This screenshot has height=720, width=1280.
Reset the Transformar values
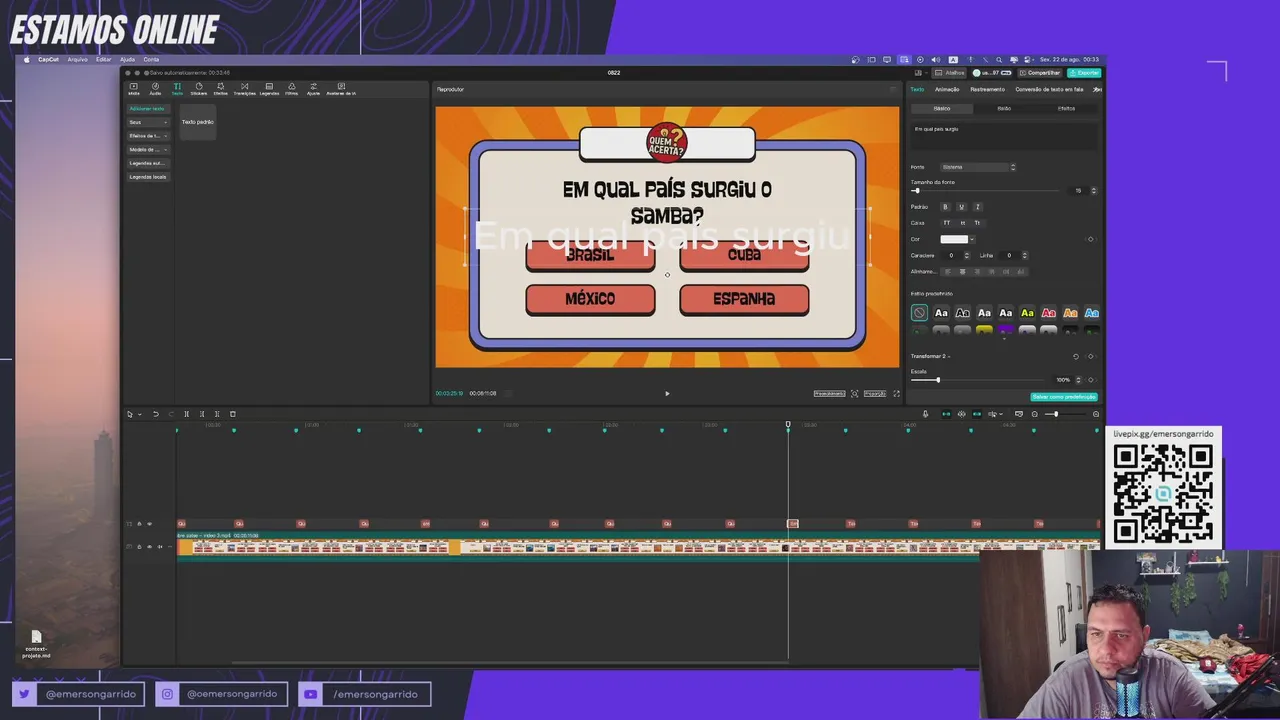(x=1076, y=356)
